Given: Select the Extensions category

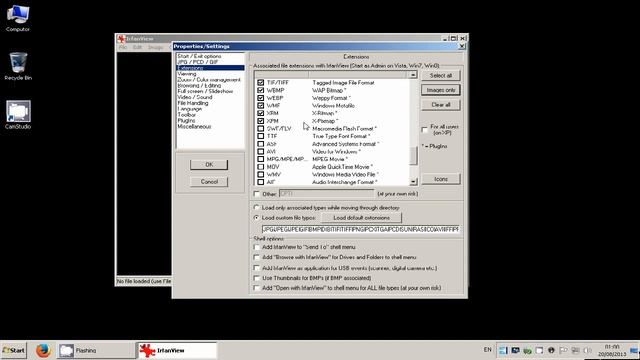Looking at the screenshot, I should pos(211,68).
